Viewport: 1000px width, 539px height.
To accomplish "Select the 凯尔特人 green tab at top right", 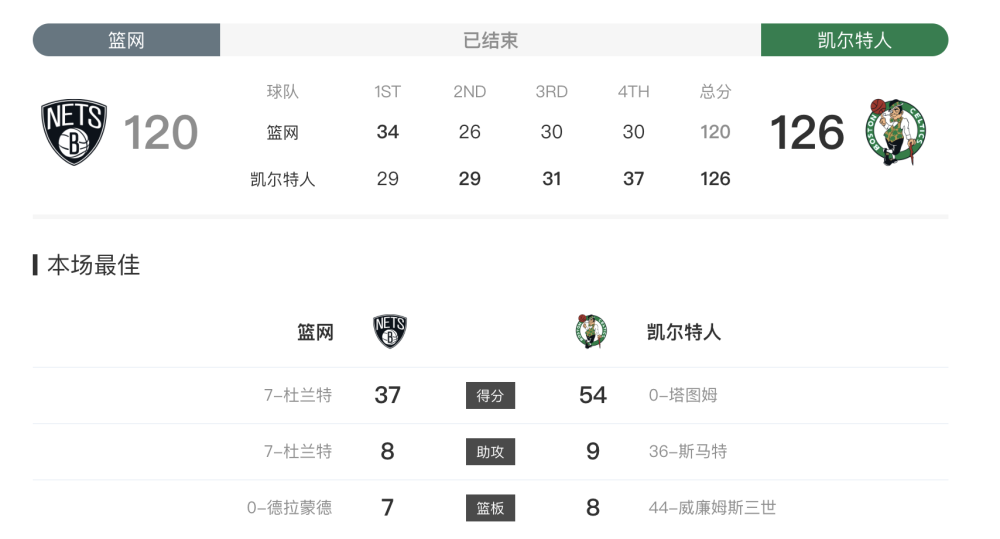I will click(x=854, y=40).
